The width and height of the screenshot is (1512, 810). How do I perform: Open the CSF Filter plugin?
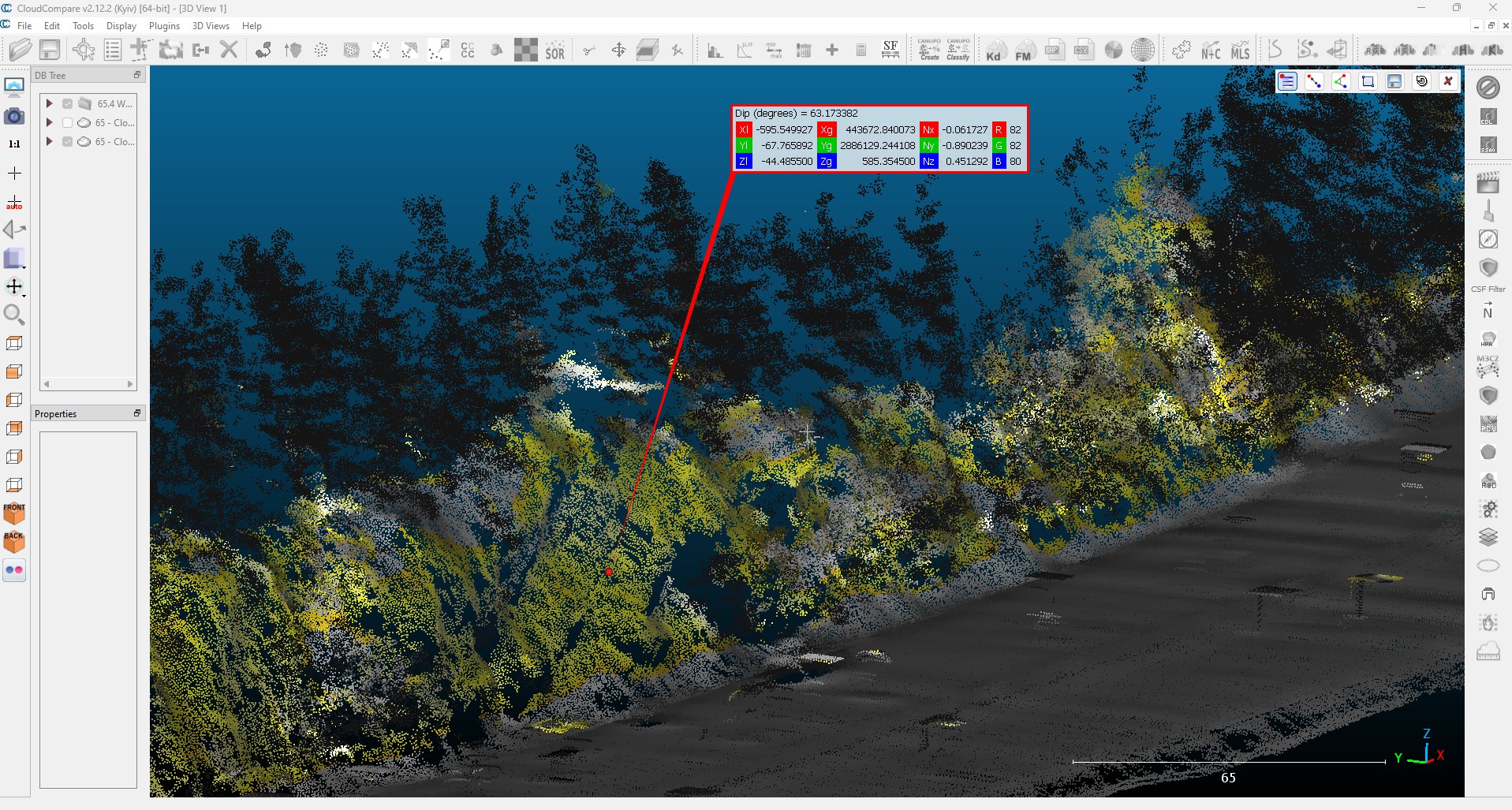(x=1488, y=269)
